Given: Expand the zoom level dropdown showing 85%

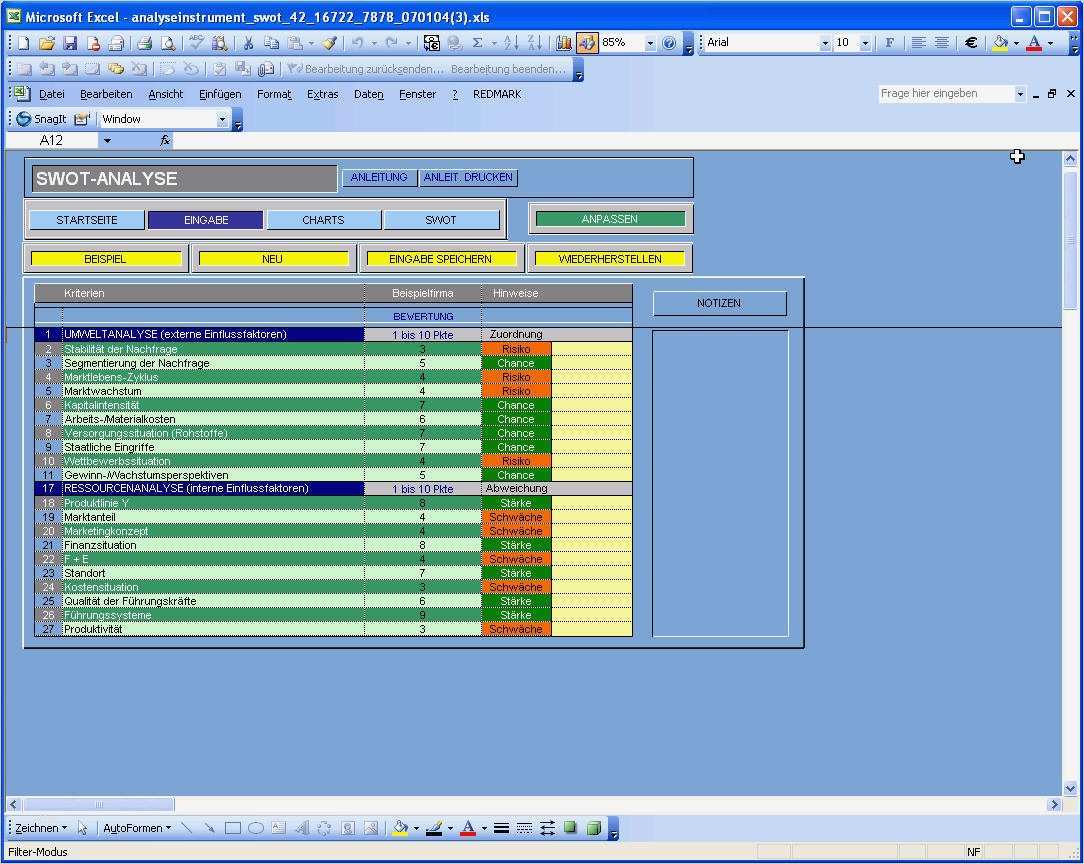Looking at the screenshot, I should click(652, 44).
